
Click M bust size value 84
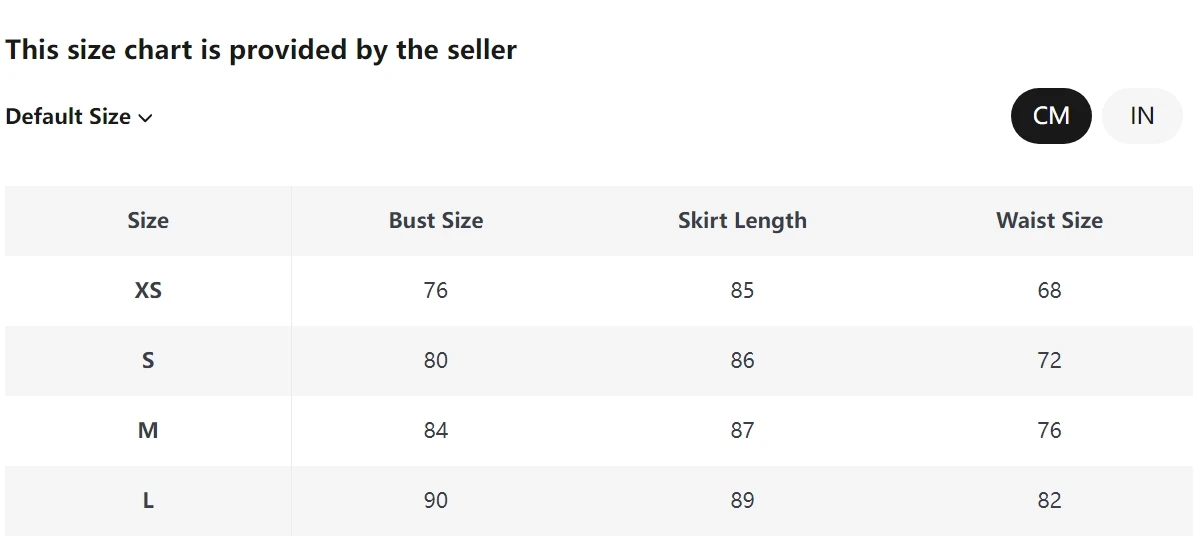(436, 431)
